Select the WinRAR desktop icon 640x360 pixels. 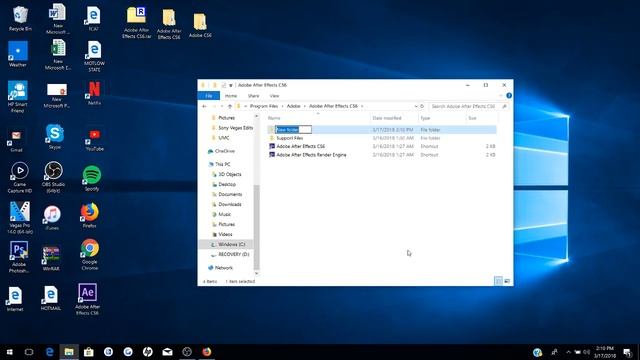tap(51, 259)
